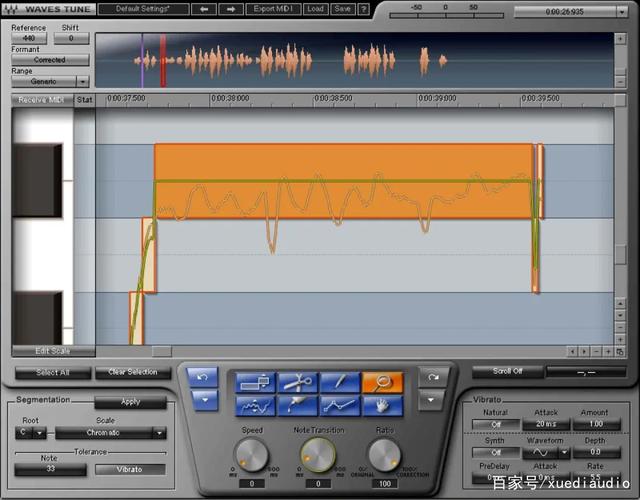This screenshot has width=640, height=500.
Task: Click the Reference 440 value field
Action: [x=29, y=38]
